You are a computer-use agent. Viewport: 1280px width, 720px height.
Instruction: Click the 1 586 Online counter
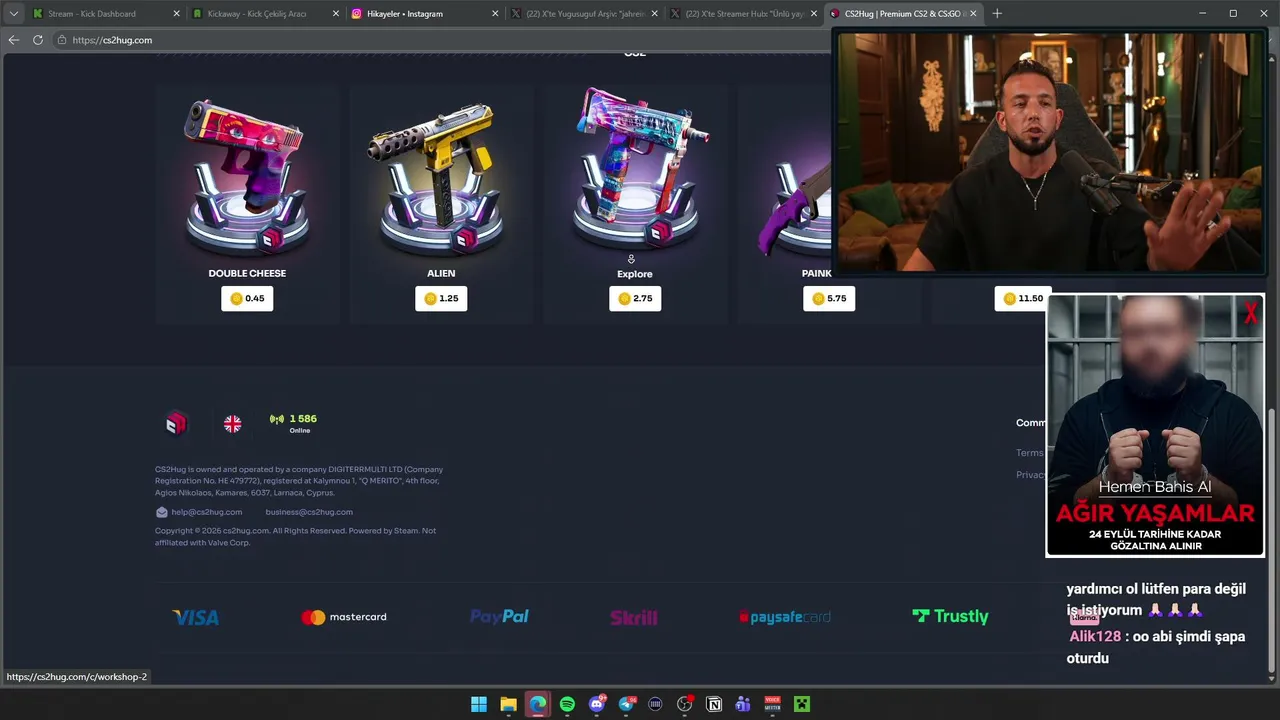303,424
